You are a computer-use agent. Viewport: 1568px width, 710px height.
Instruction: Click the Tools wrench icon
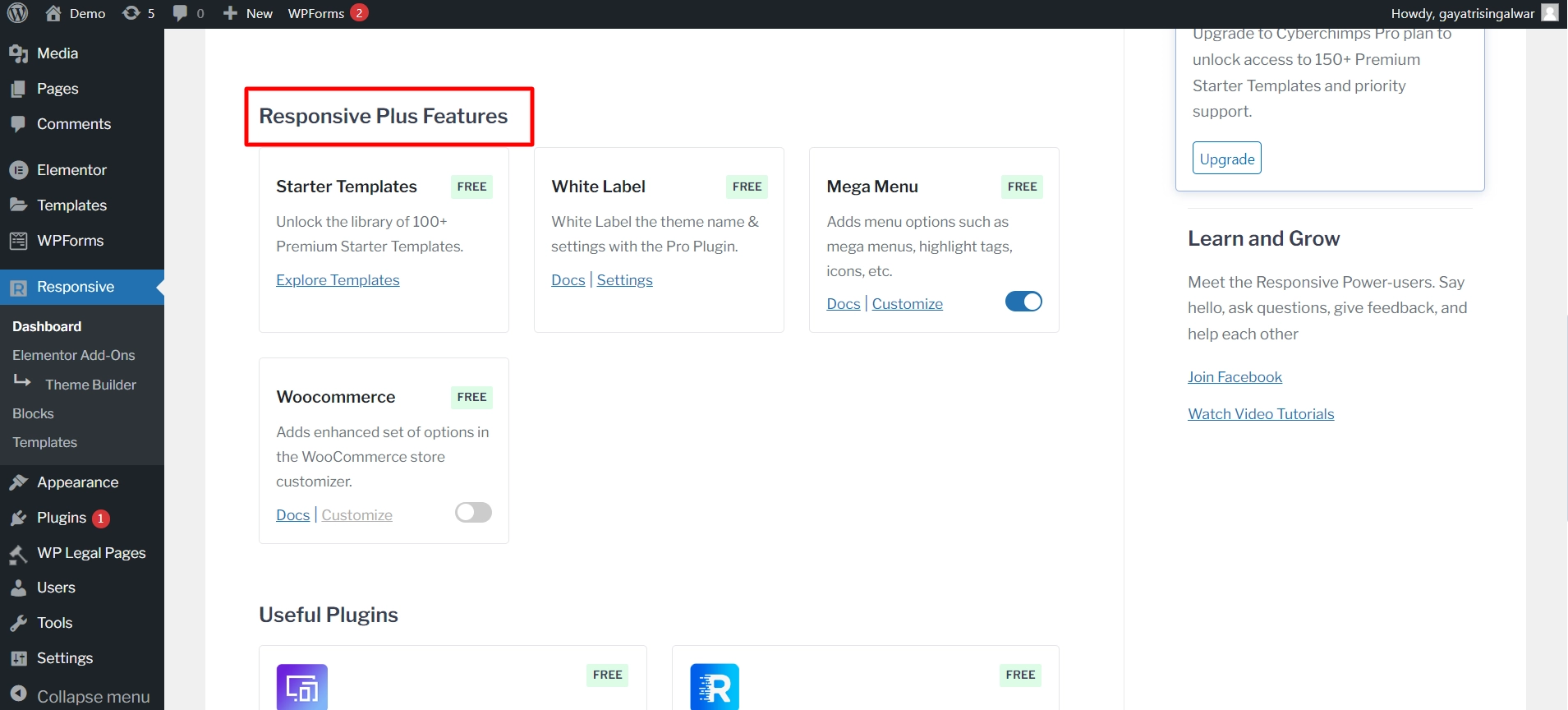click(x=18, y=624)
